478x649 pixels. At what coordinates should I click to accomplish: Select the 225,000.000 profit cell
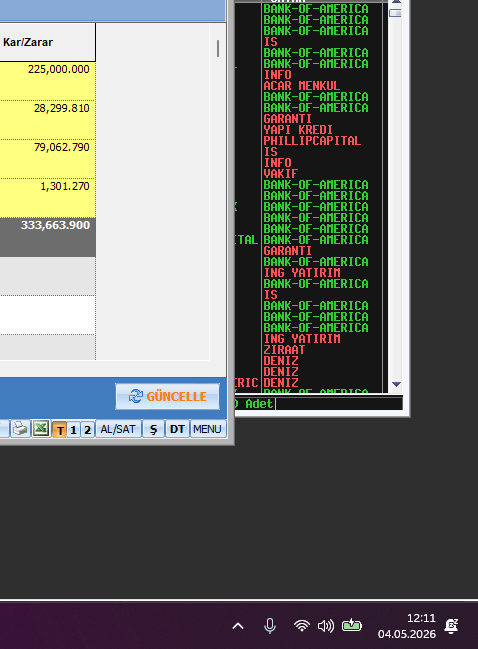coord(47,81)
